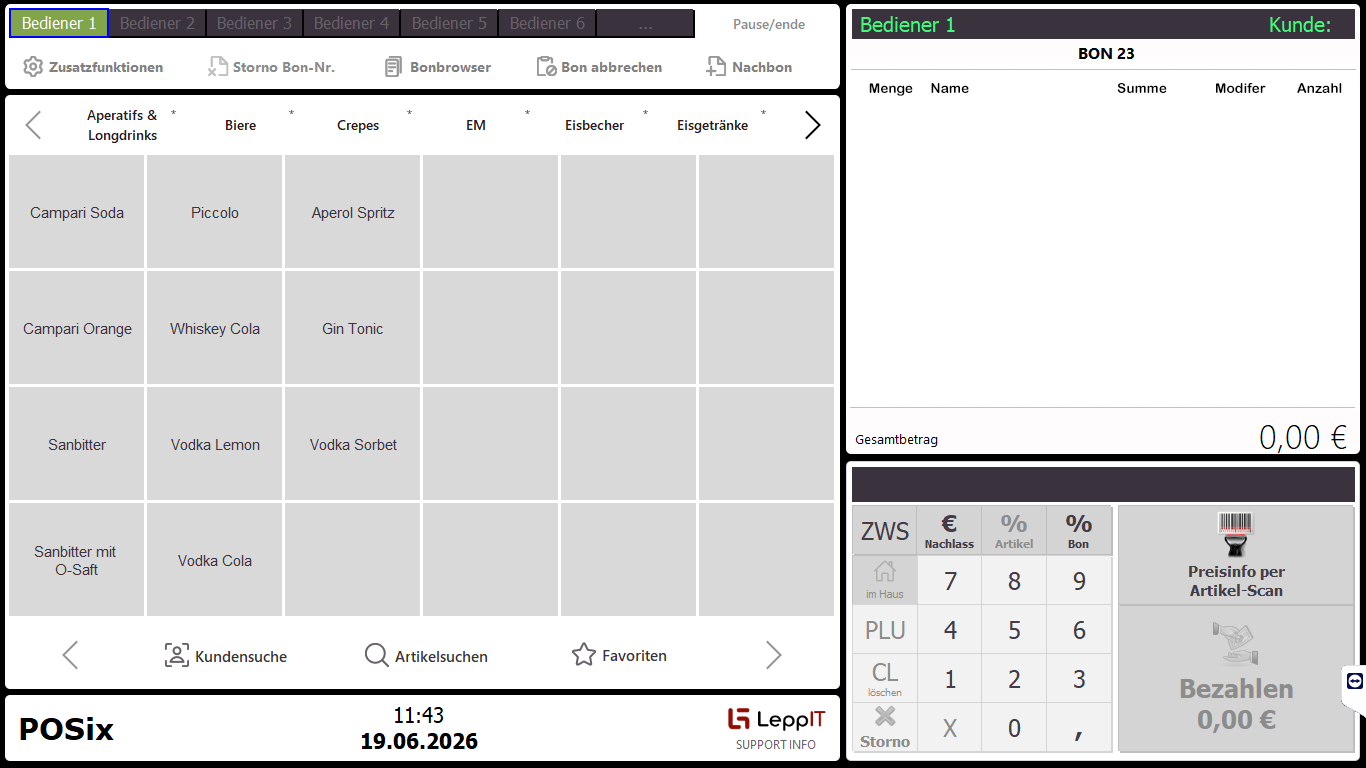Add Sanbitter mit O-Saft
The width and height of the screenshot is (1366, 768).
pos(77,560)
